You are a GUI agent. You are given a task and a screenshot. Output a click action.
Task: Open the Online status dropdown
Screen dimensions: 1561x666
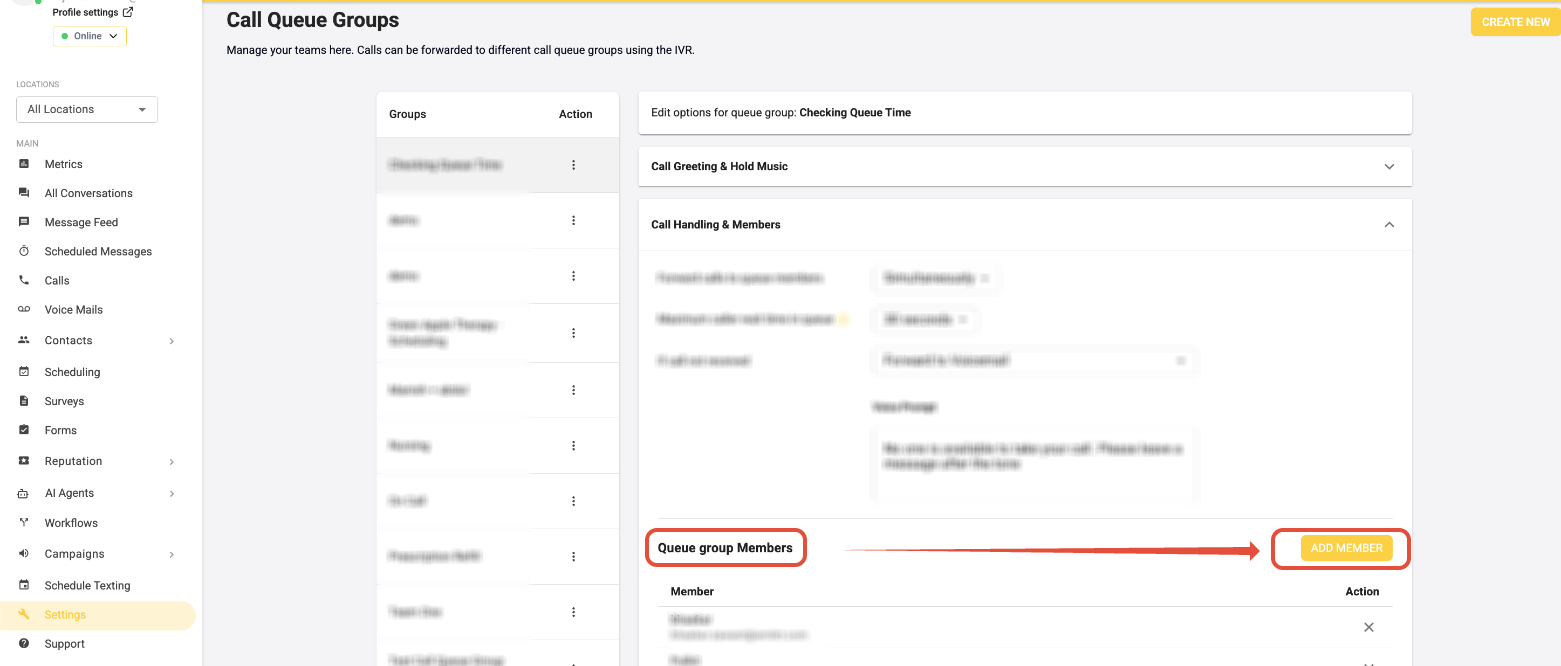click(x=89, y=36)
